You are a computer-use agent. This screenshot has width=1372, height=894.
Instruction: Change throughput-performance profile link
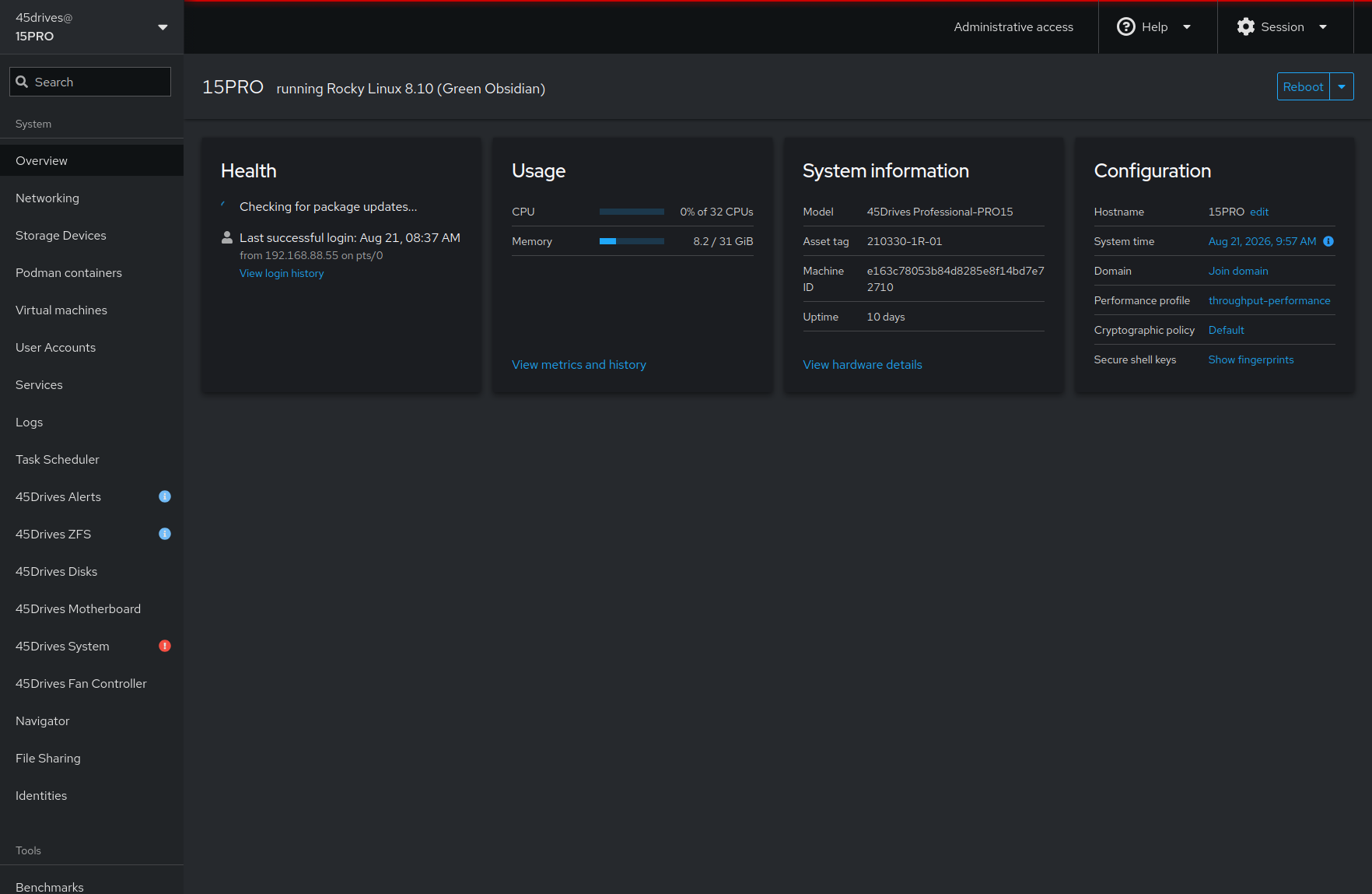tap(1269, 300)
